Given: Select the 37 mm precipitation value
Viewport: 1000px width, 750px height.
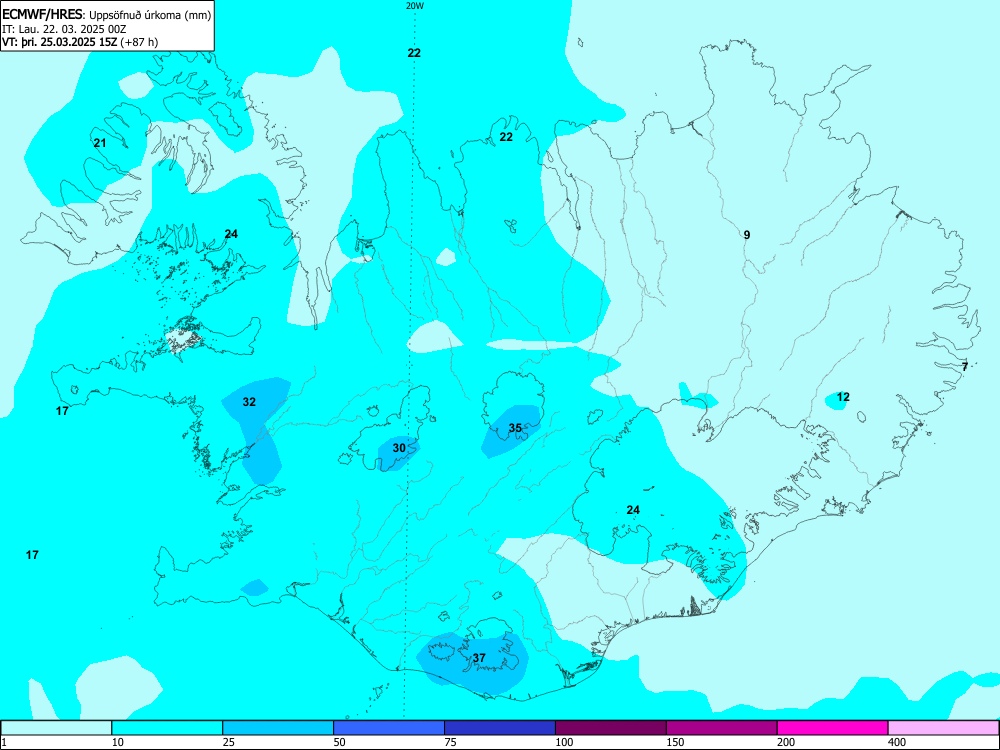Looking at the screenshot, I should (480, 658).
